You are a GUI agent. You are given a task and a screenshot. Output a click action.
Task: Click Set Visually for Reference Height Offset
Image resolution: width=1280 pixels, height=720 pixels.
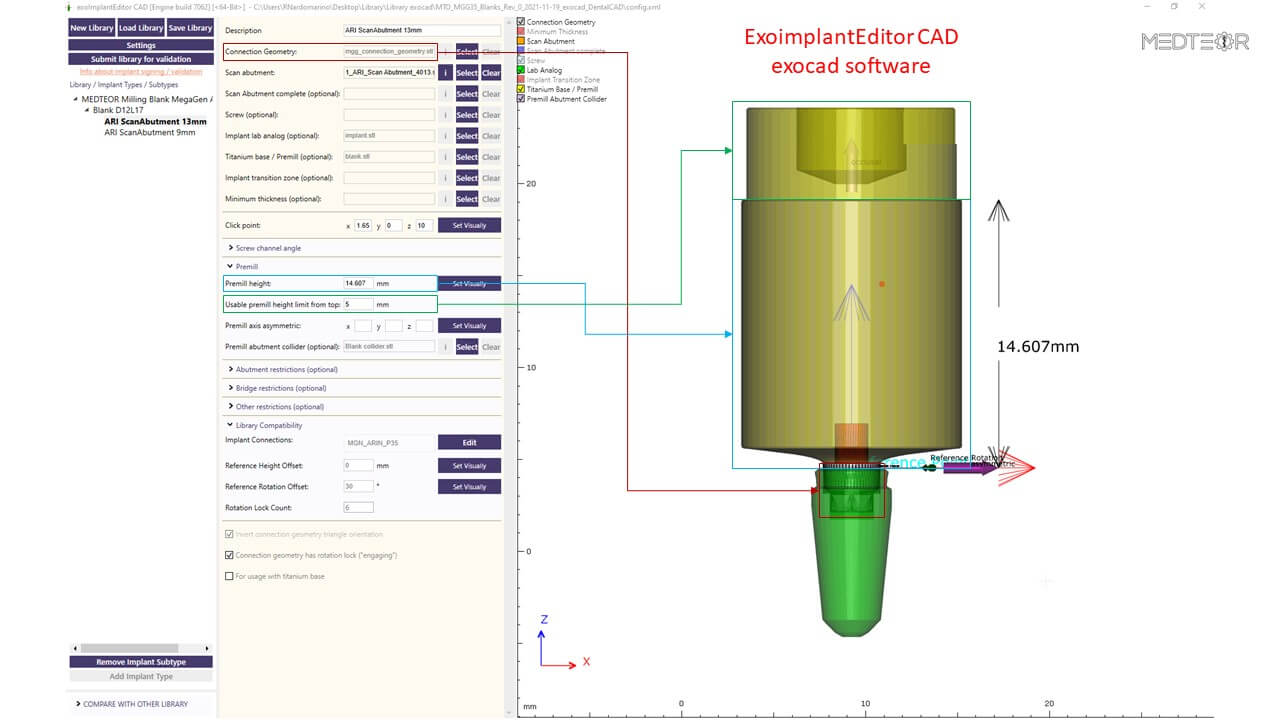[x=469, y=465]
